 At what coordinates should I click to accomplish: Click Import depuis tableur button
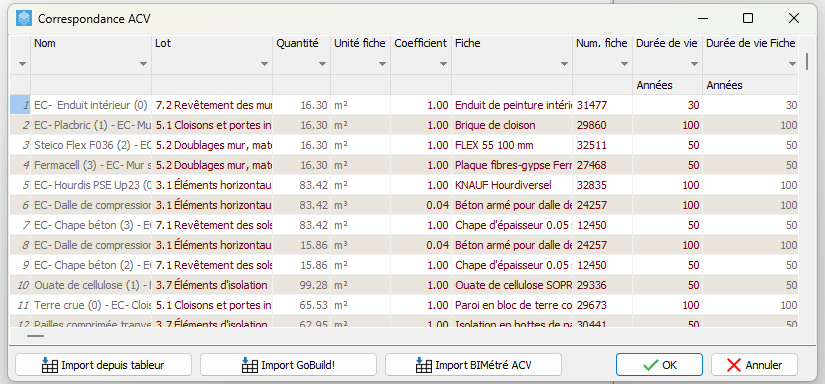tap(104, 365)
